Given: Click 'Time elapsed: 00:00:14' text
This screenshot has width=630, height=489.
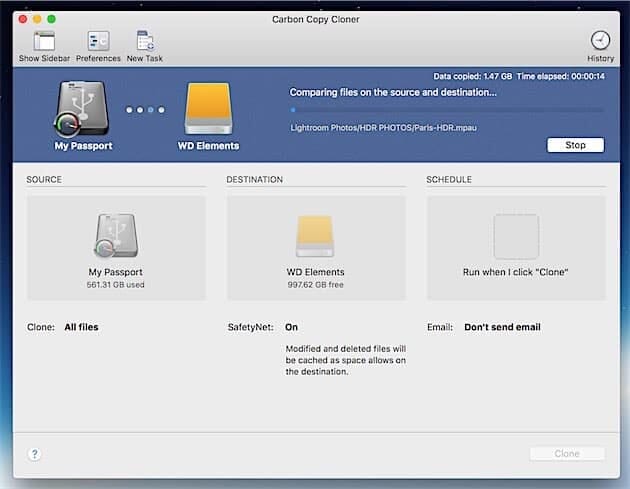Looking at the screenshot, I should click(x=560, y=76).
